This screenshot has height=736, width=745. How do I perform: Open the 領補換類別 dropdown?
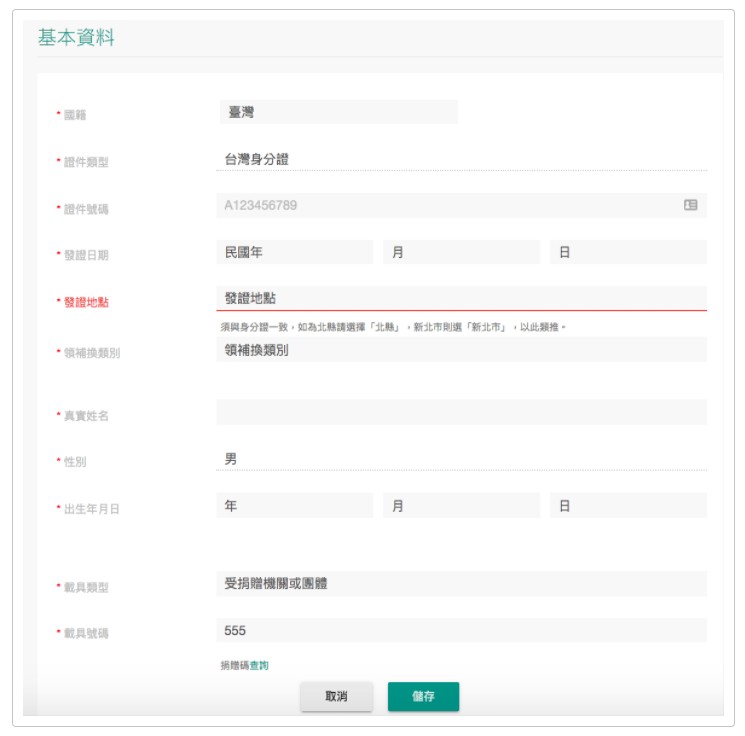(461, 350)
